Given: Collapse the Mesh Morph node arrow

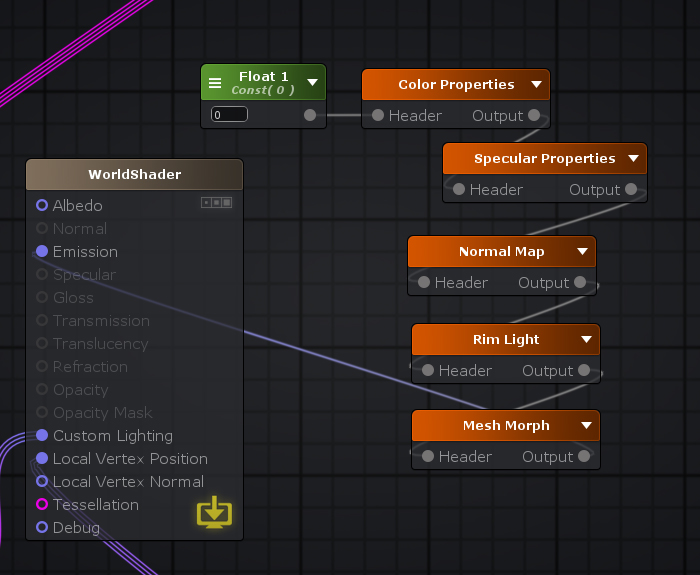Looking at the screenshot, I should (587, 425).
